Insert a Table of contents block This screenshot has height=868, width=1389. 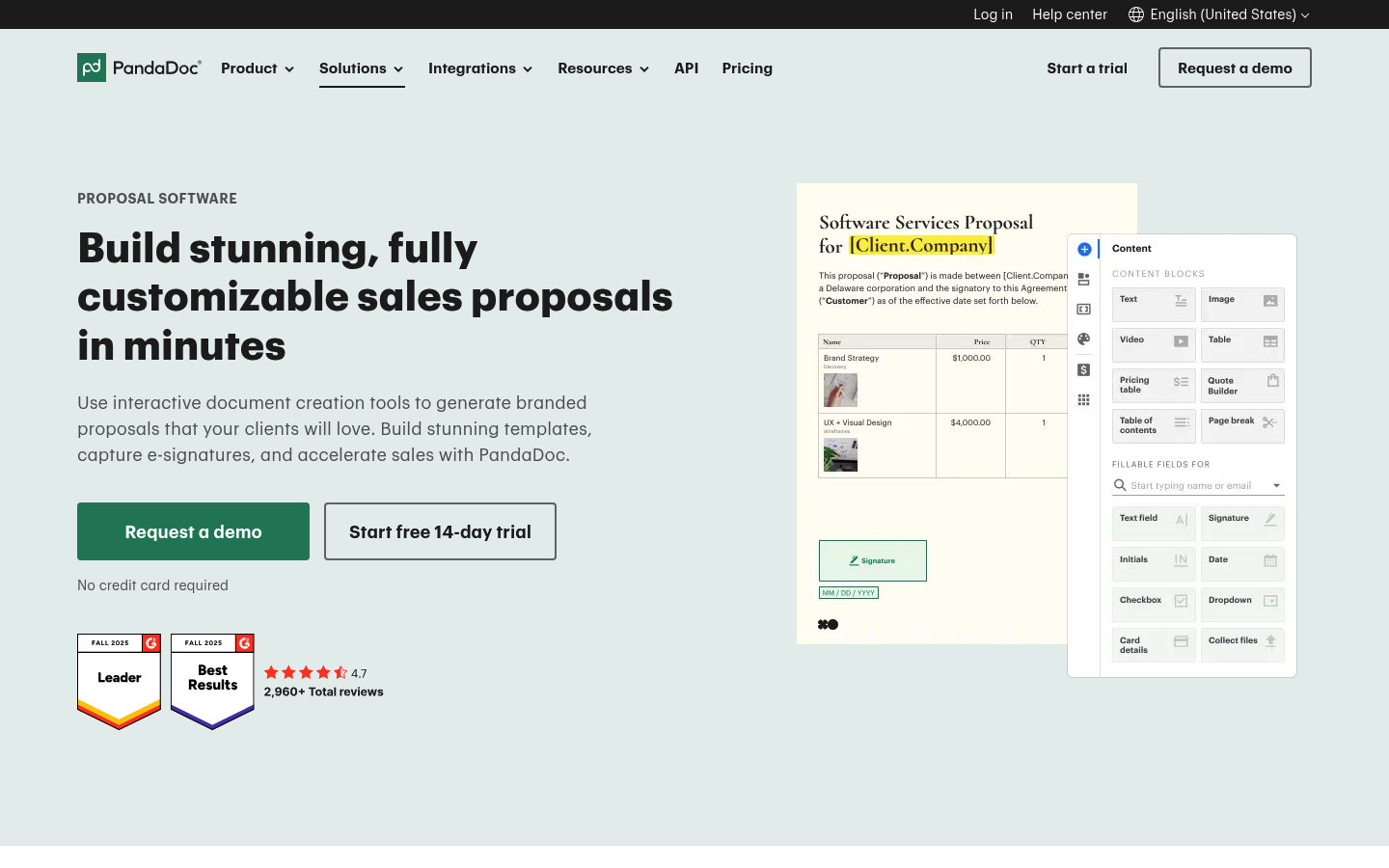(x=1154, y=426)
